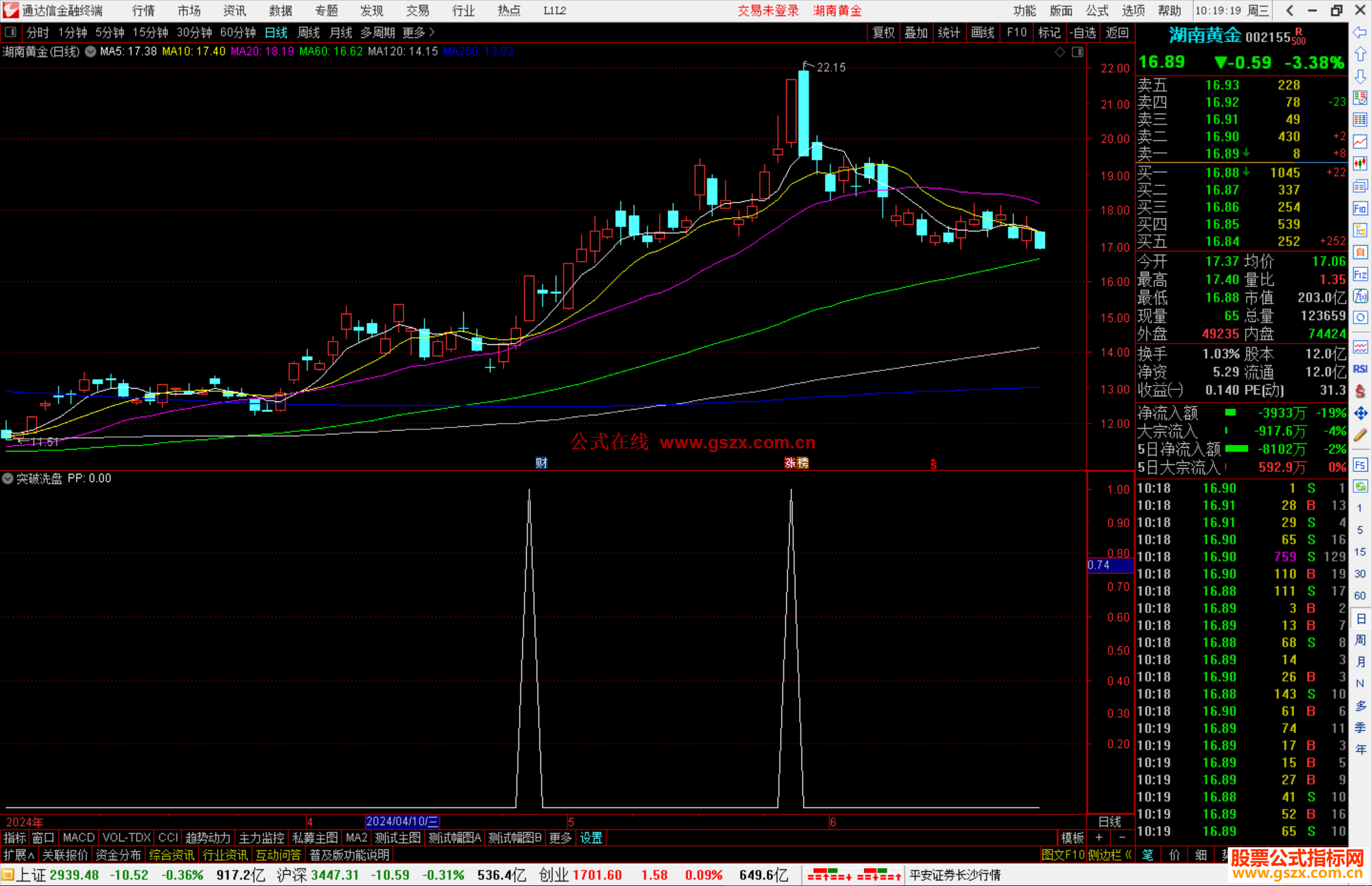
Task: Expand the 扩展 panel at bottom
Action: (18, 855)
